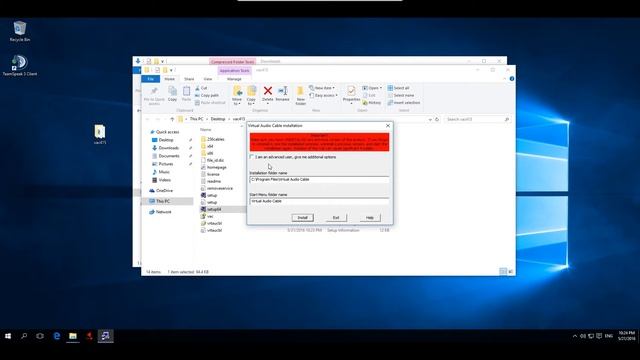
Task: Switch to the Home ribbon tab
Action: point(169,79)
